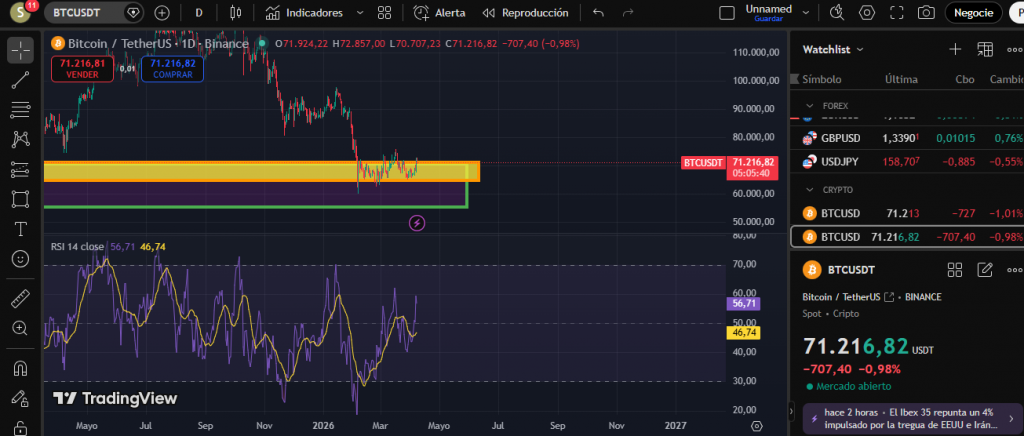Click the Negocie button
Image resolution: width=1024 pixels, height=436 pixels.
pyautogui.click(x=973, y=13)
